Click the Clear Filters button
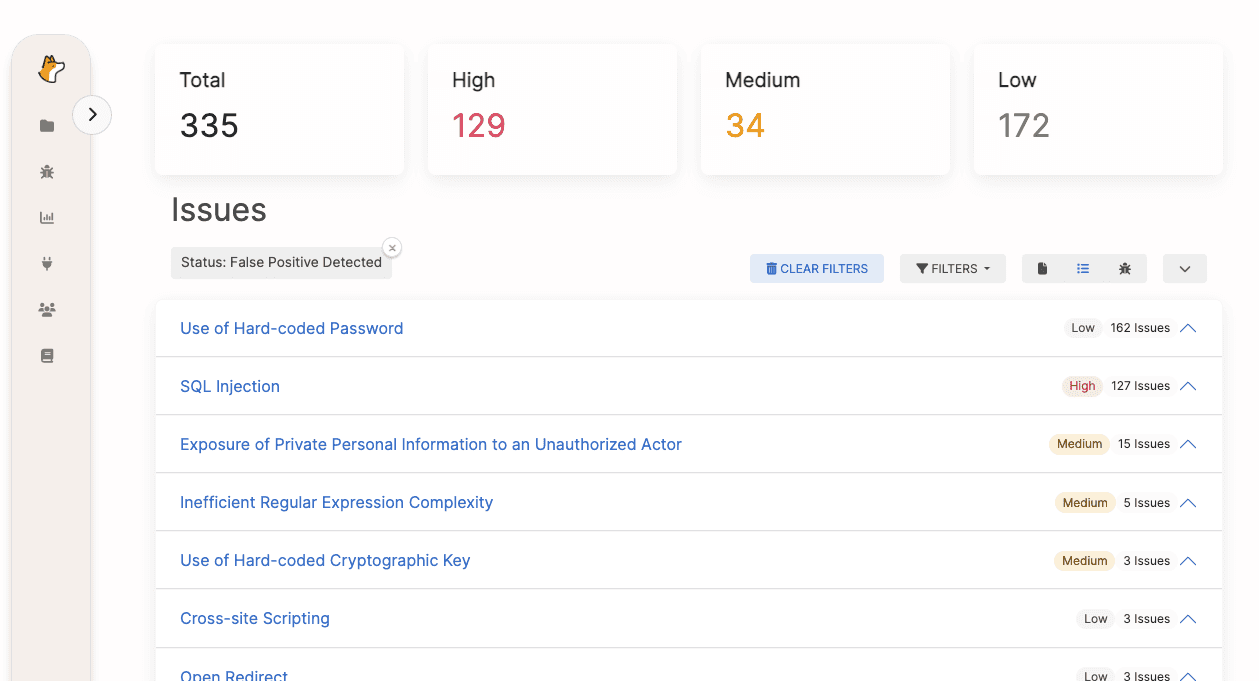The width and height of the screenshot is (1259, 681). pyautogui.click(x=816, y=269)
